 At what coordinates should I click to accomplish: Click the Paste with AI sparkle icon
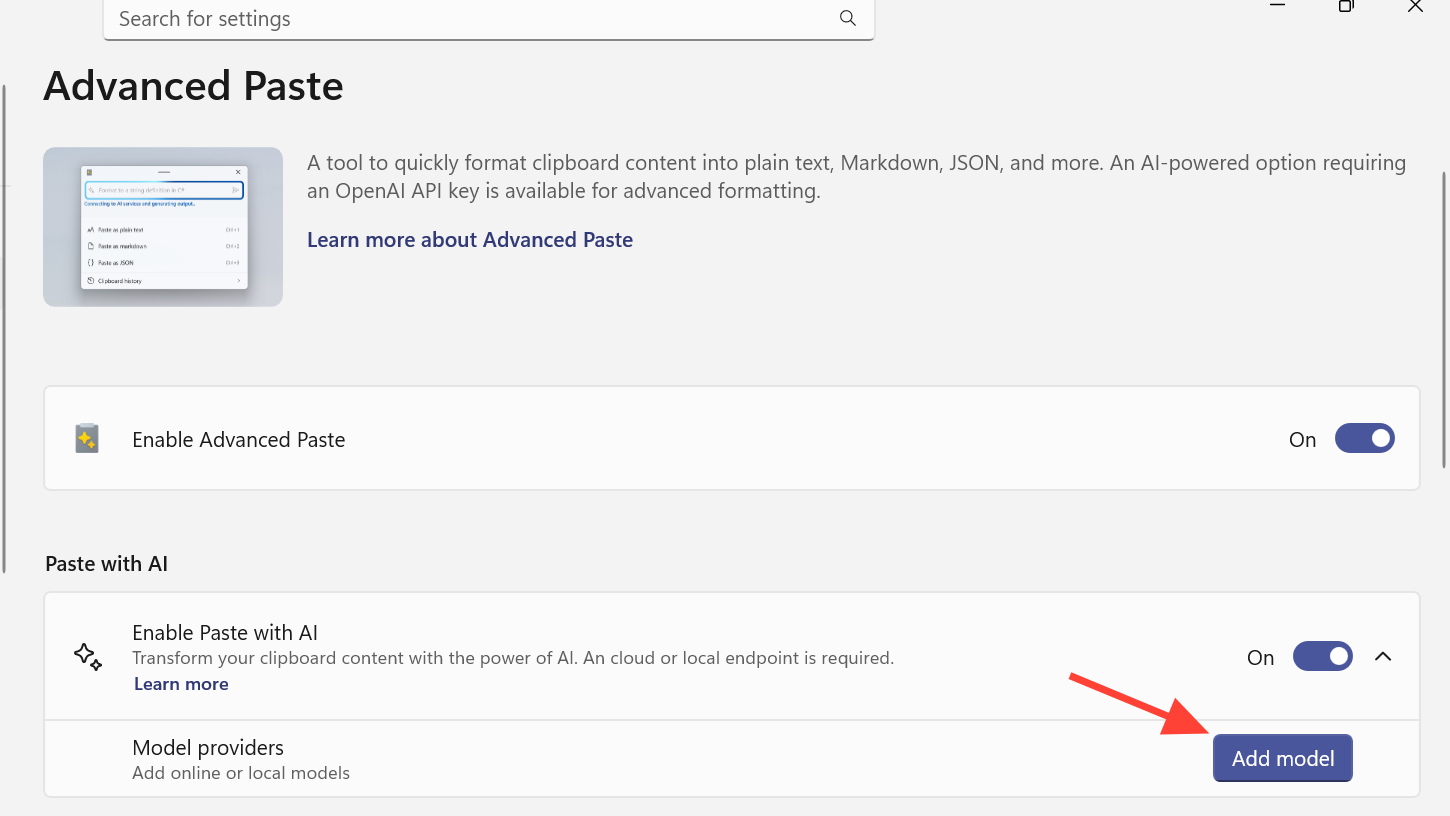click(88, 657)
